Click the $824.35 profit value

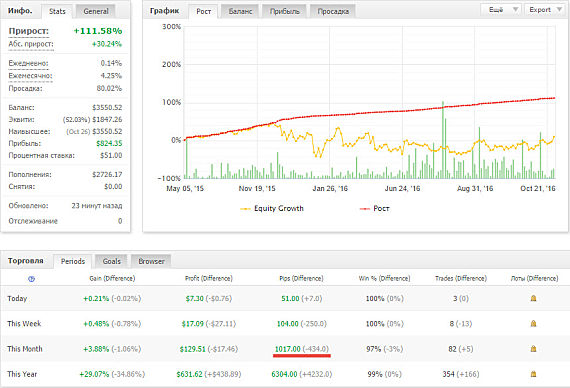(x=109, y=143)
